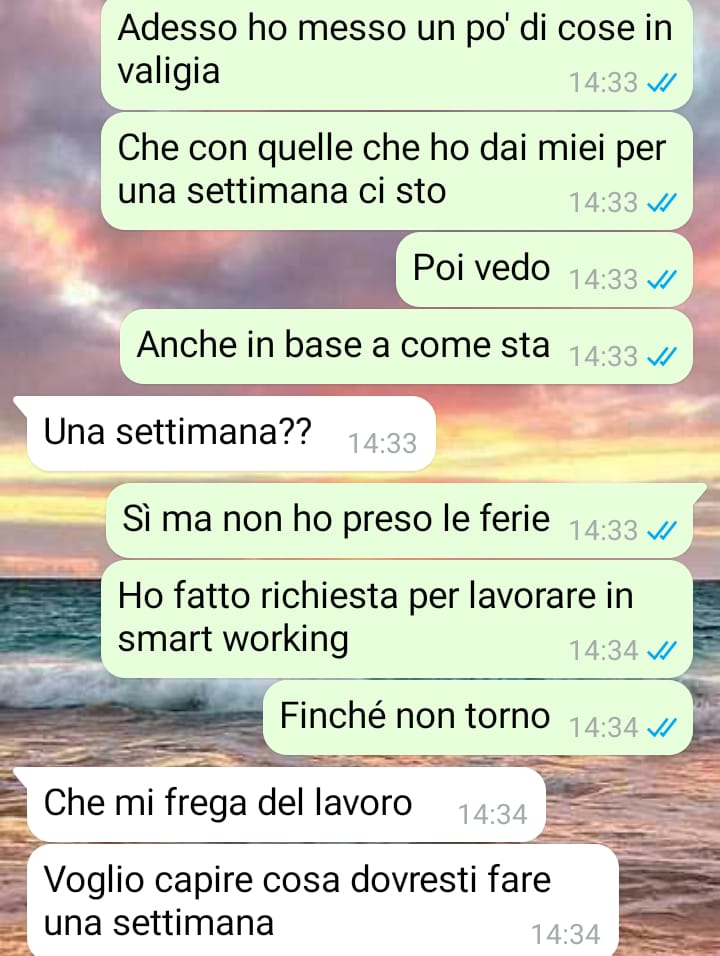The height and width of the screenshot is (956, 720).
Task: Tap the blue ticks on 'Finché non torno'
Action: [661, 727]
